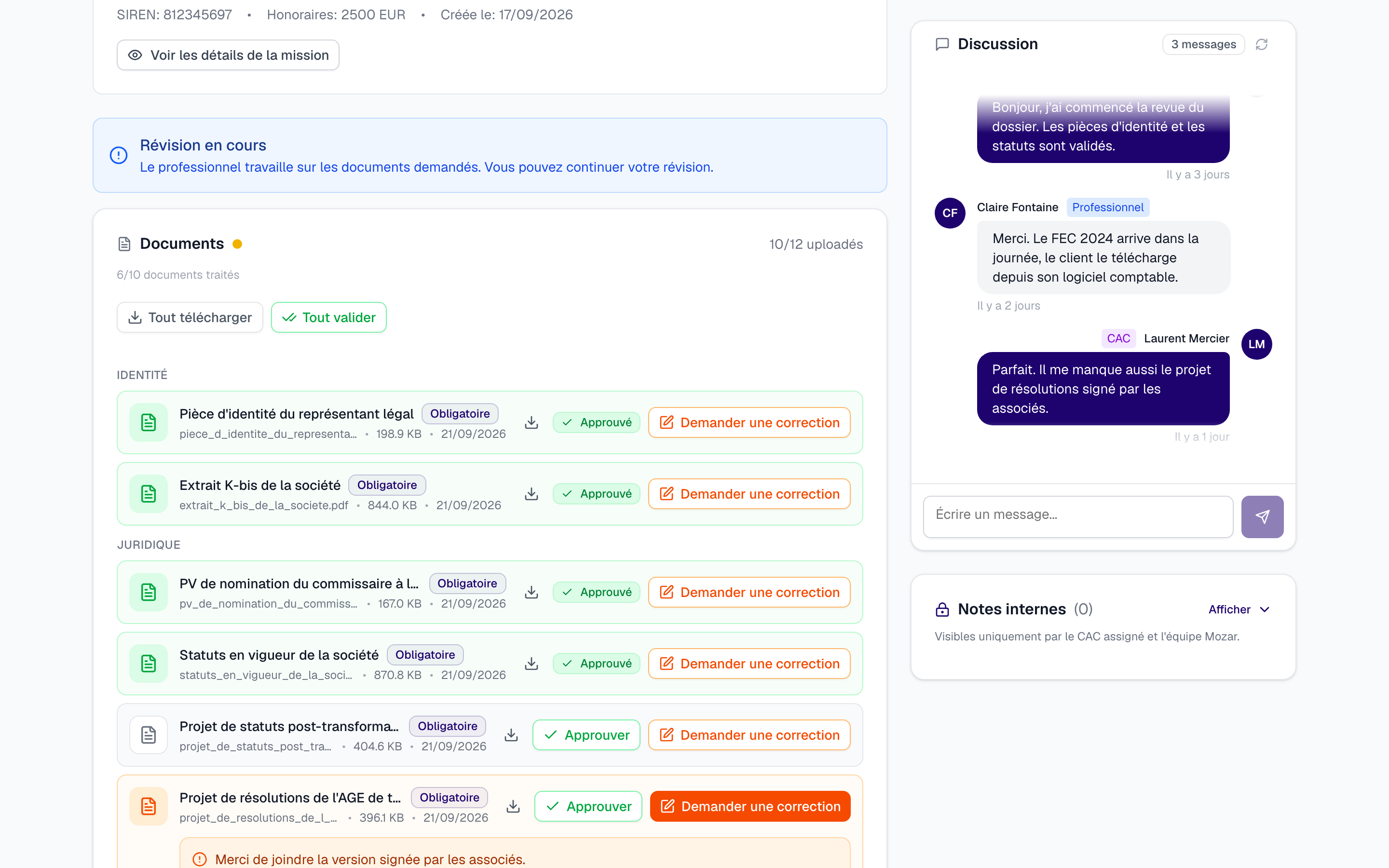Request correction for Projet de statuts post-transformation
Screen dimensions: 1389x868
click(749, 735)
